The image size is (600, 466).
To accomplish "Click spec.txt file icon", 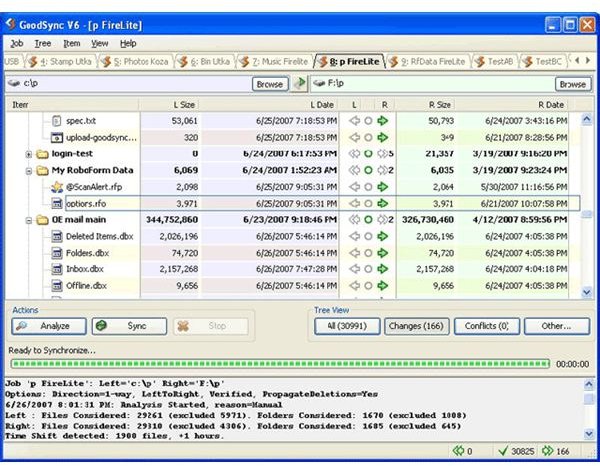I will [57, 121].
